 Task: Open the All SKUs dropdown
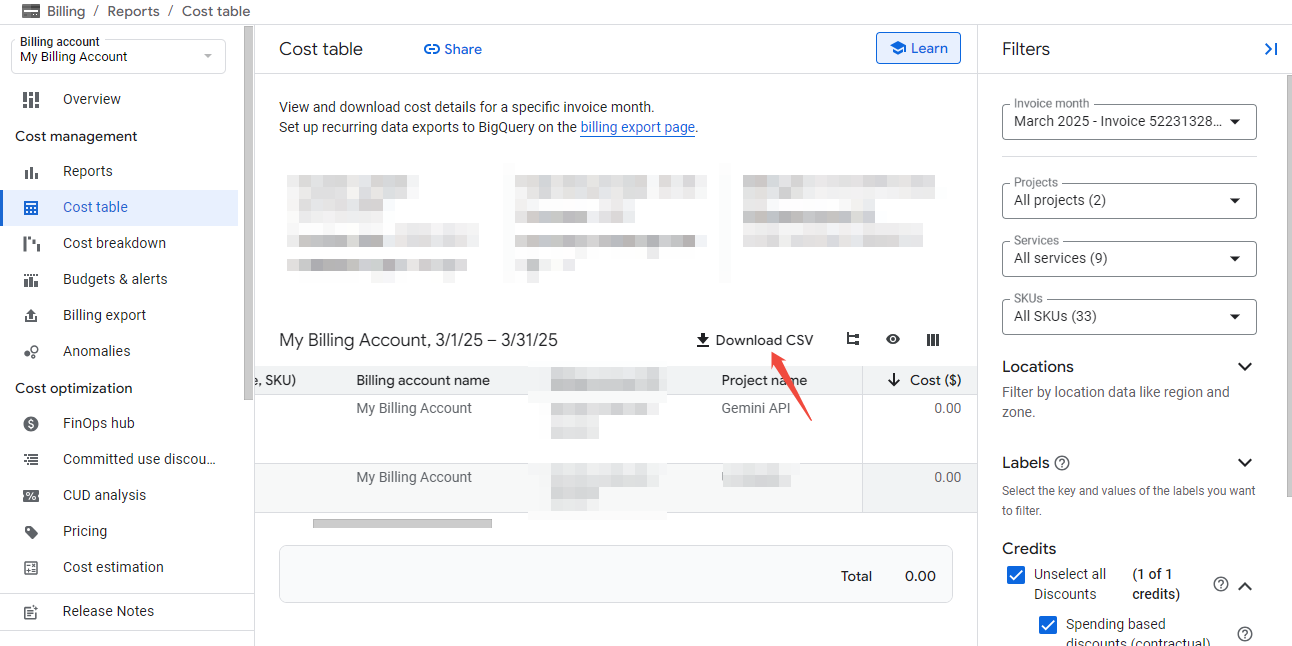coord(1129,316)
